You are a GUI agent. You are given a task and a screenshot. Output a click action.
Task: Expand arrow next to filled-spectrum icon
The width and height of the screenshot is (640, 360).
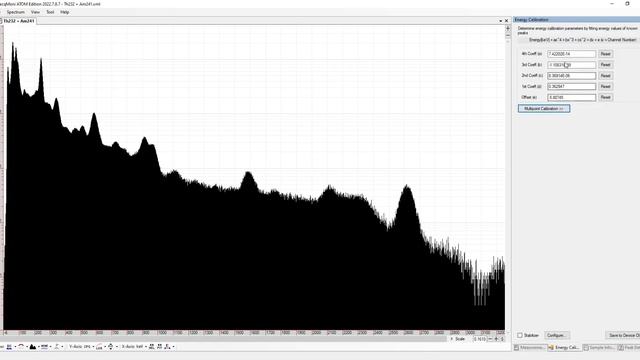pyautogui.click(x=39, y=347)
